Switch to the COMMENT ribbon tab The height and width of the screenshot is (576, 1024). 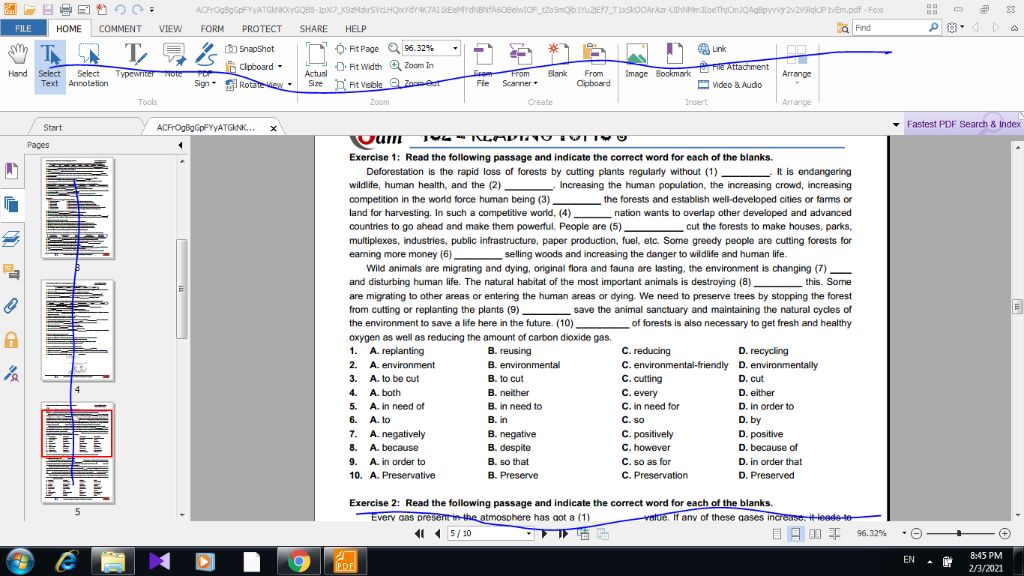pos(120,29)
